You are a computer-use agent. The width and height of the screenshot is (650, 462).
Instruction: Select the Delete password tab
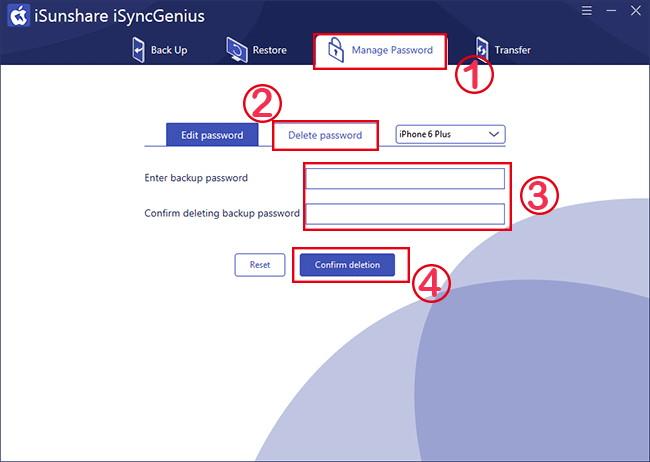pyautogui.click(x=325, y=135)
